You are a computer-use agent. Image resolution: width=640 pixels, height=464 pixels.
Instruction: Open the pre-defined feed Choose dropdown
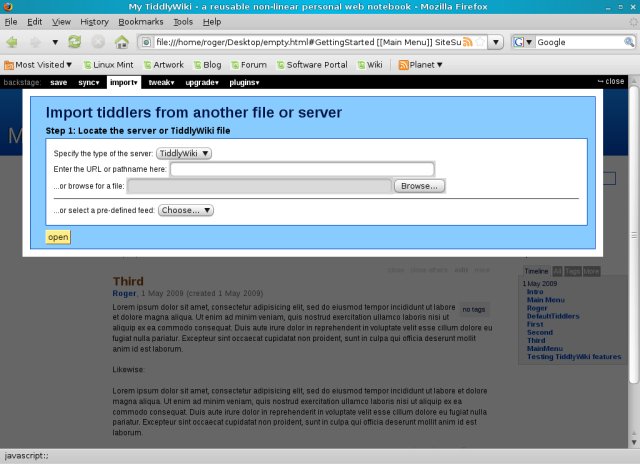pyautogui.click(x=186, y=210)
